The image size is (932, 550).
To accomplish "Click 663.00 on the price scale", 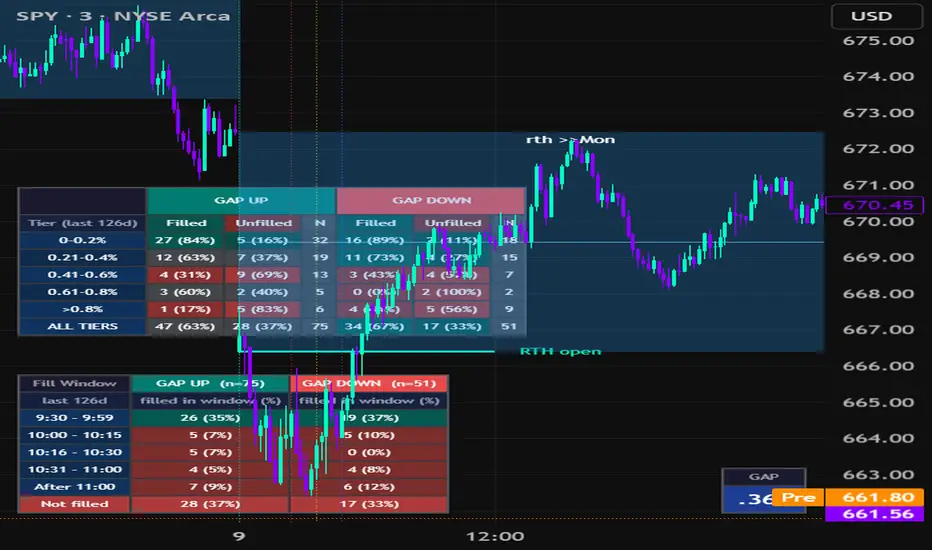I will [878, 474].
